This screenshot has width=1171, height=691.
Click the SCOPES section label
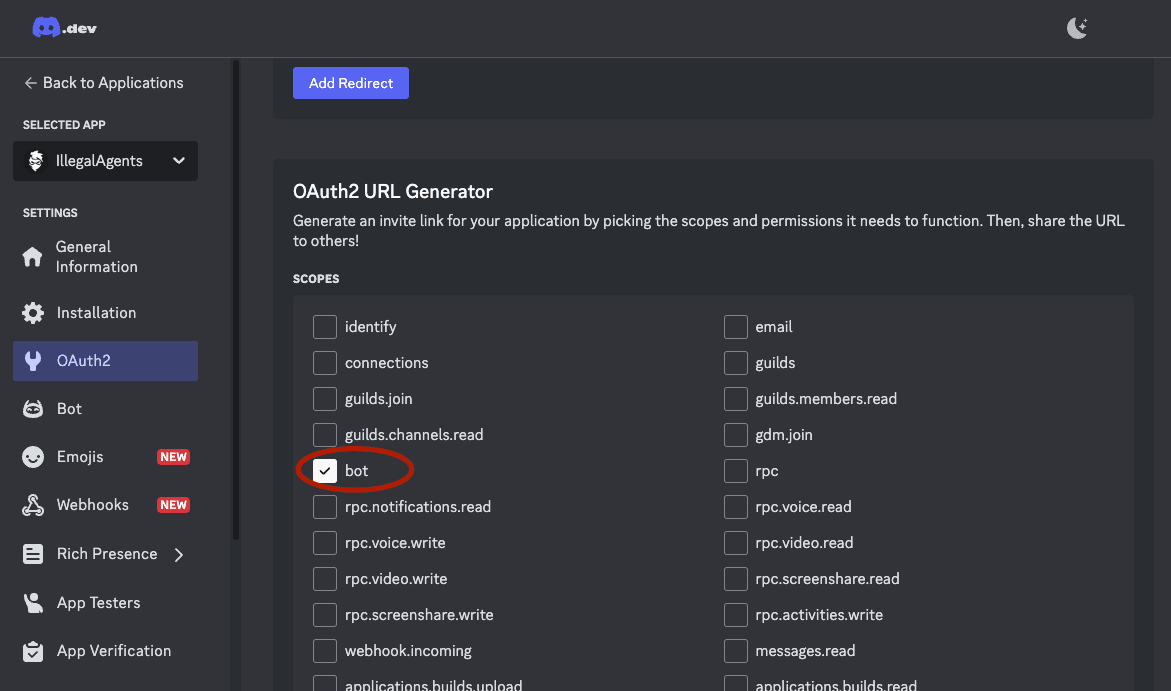point(316,279)
